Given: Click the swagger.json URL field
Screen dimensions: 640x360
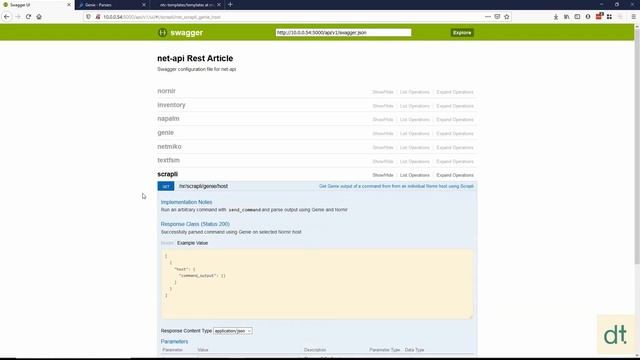Looking at the screenshot, I should coord(343,32).
